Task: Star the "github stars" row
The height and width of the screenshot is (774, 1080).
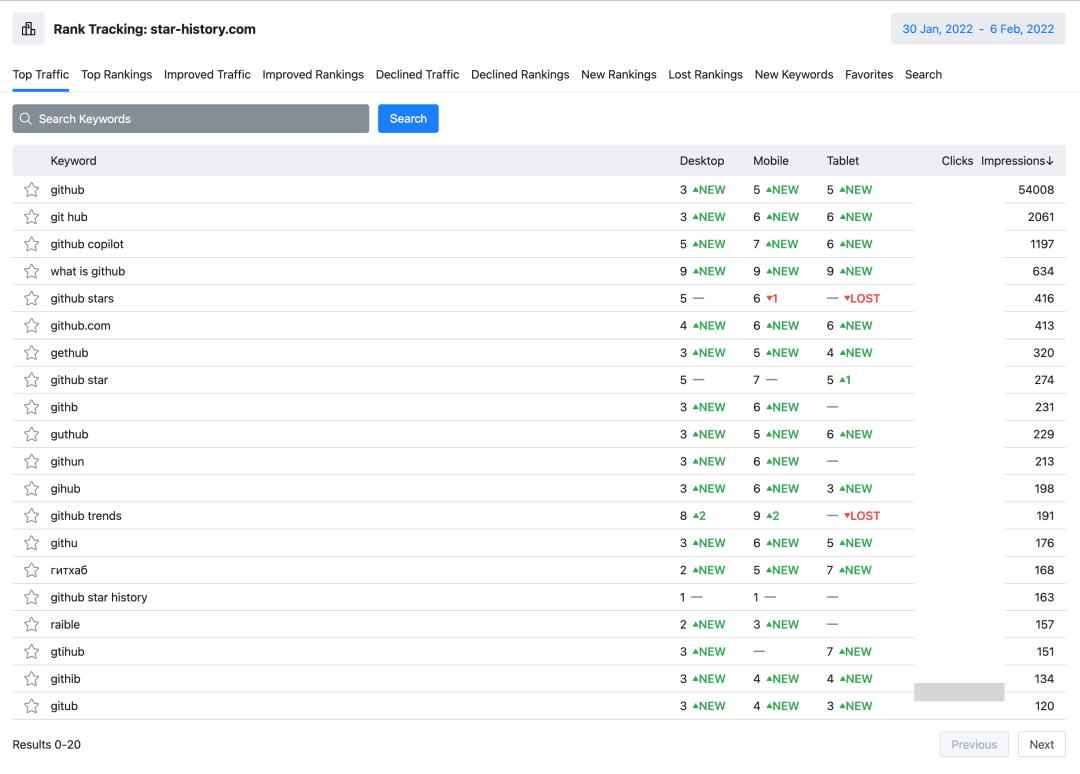Action: coord(31,299)
